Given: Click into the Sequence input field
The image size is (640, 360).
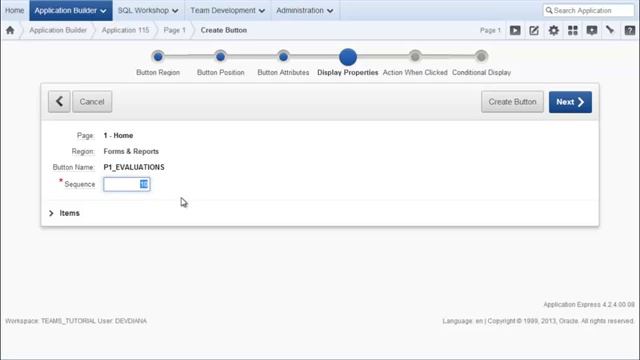Looking at the screenshot, I should click(127, 184).
